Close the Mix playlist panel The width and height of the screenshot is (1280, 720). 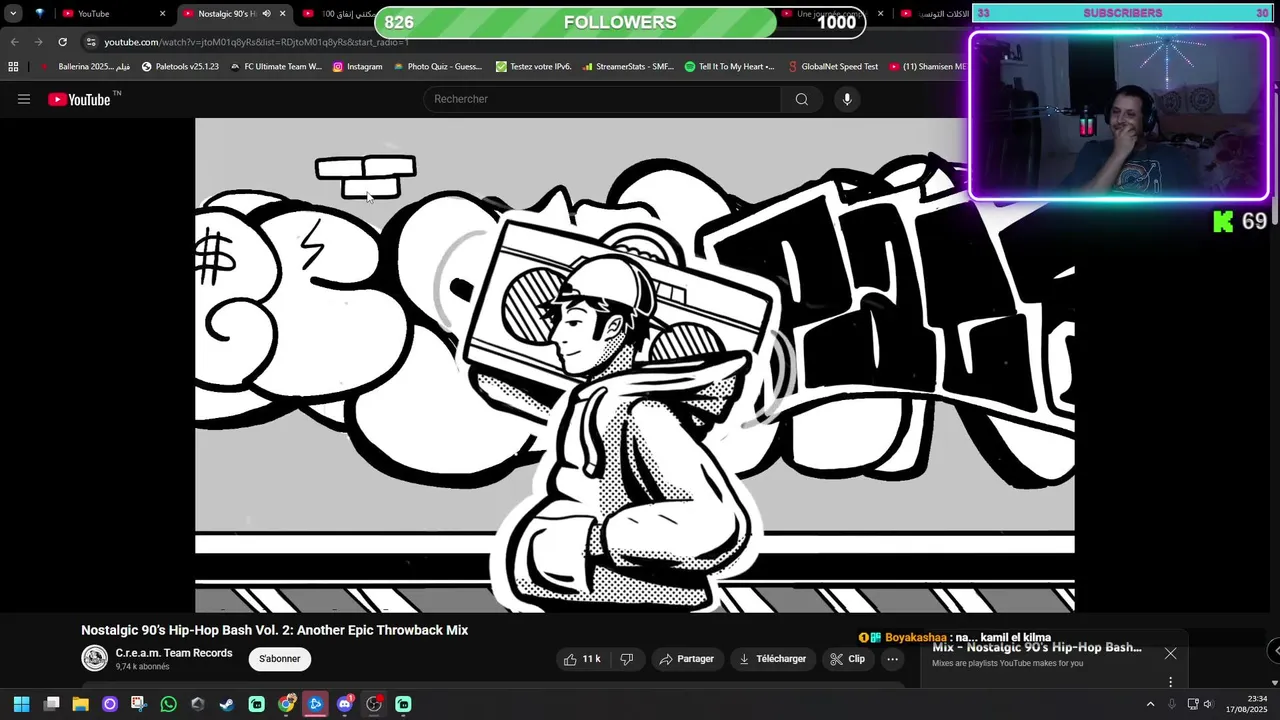click(x=1170, y=654)
